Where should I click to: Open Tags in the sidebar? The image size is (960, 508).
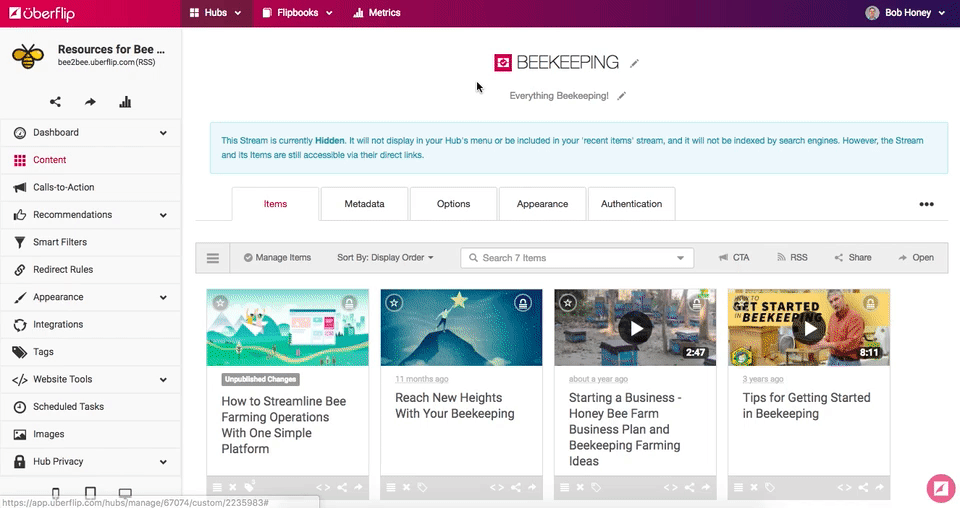coord(91,352)
